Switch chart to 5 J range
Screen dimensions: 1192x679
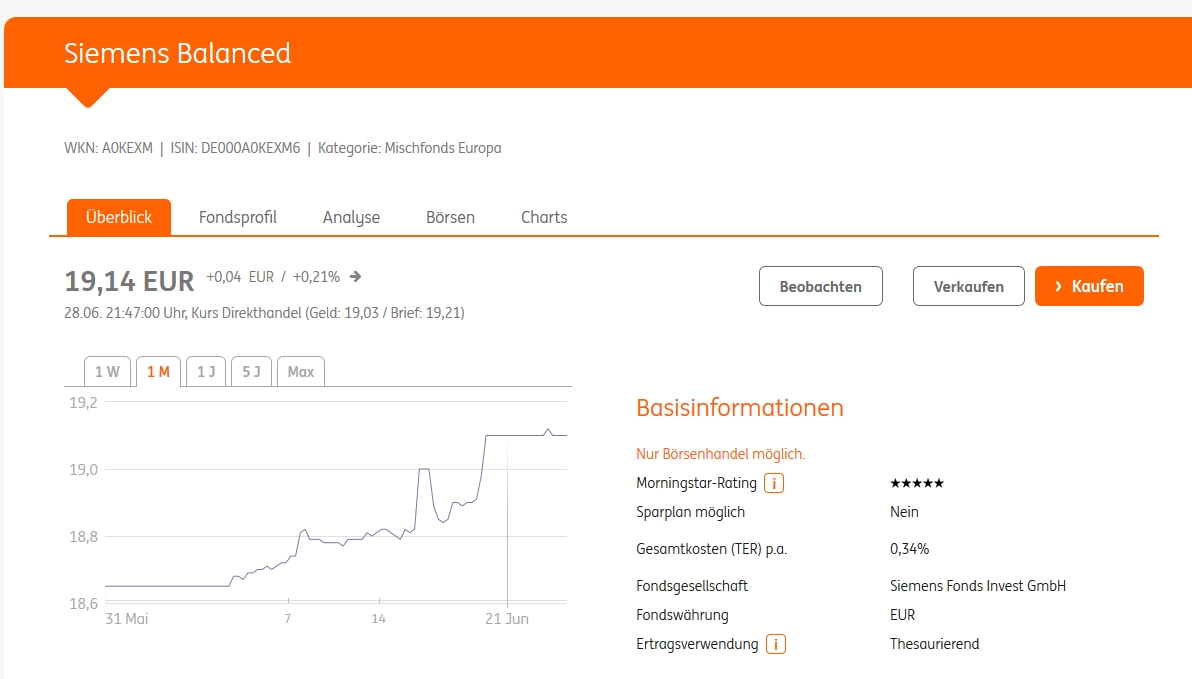251,372
